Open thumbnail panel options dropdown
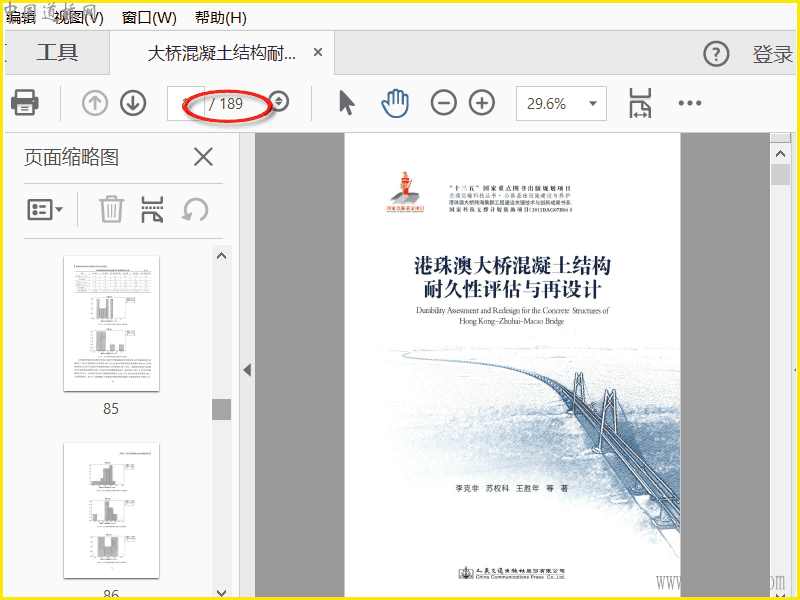The width and height of the screenshot is (800, 600). click(45, 209)
